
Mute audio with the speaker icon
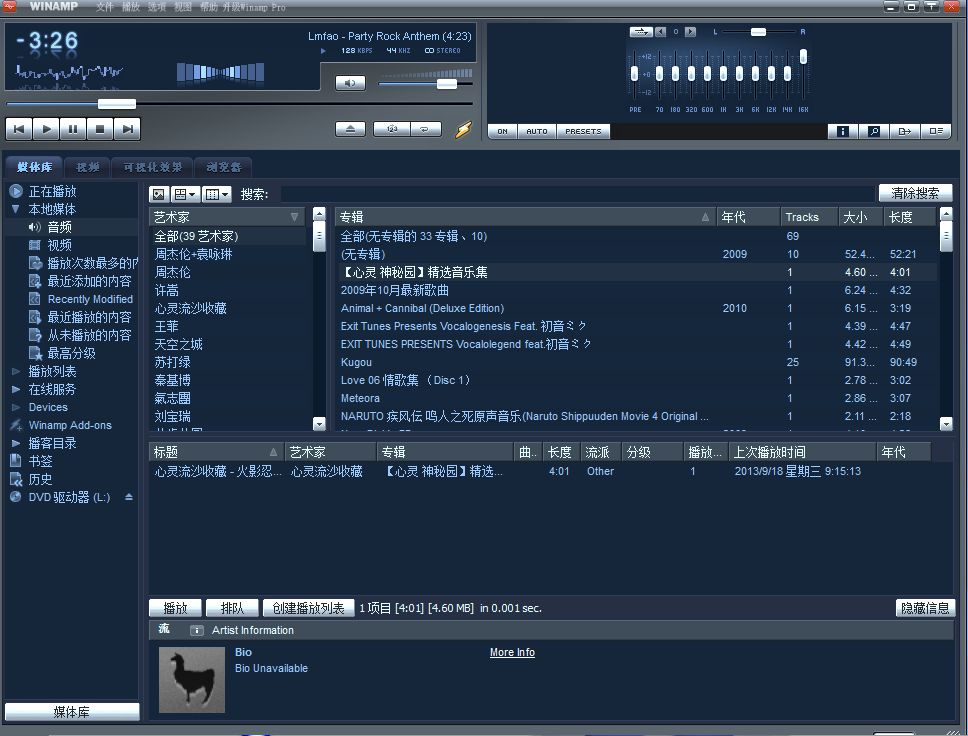350,83
